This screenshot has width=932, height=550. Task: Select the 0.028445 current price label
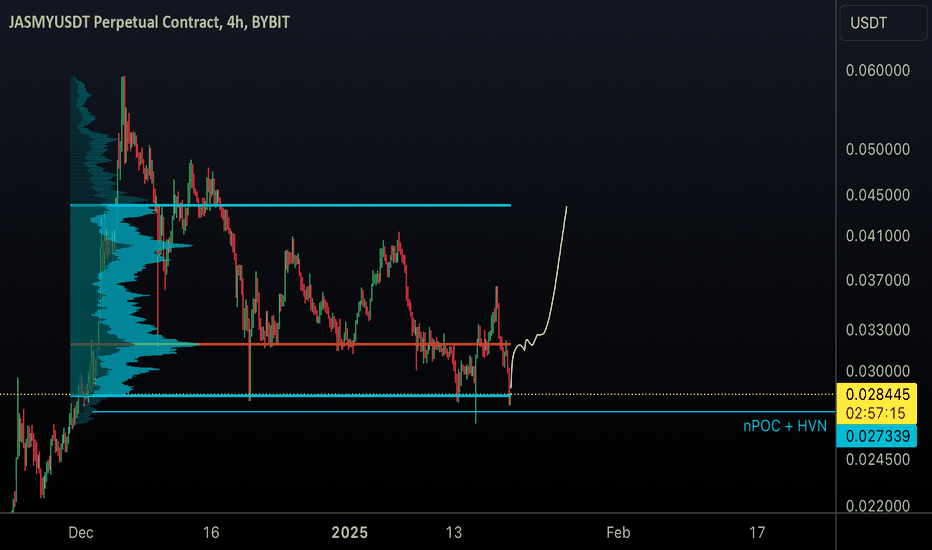[x=877, y=394]
